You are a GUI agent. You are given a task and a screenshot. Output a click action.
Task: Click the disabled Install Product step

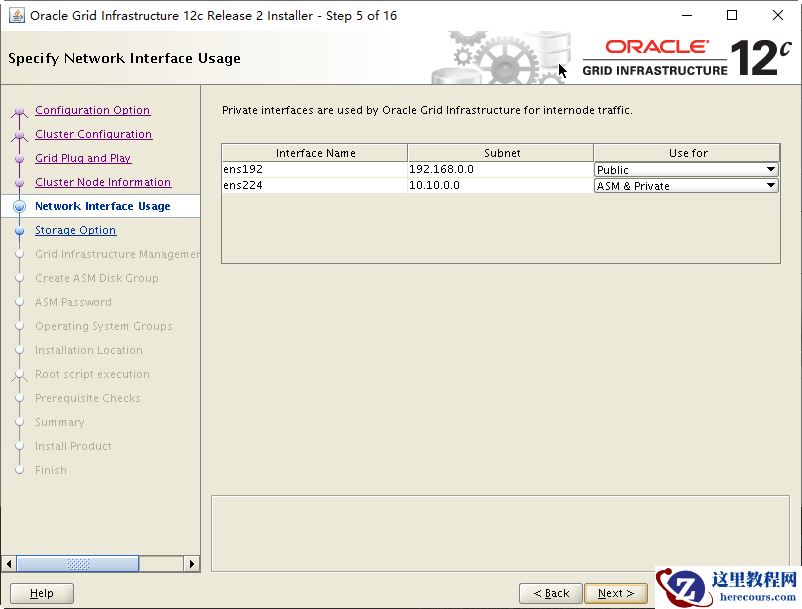coord(73,446)
